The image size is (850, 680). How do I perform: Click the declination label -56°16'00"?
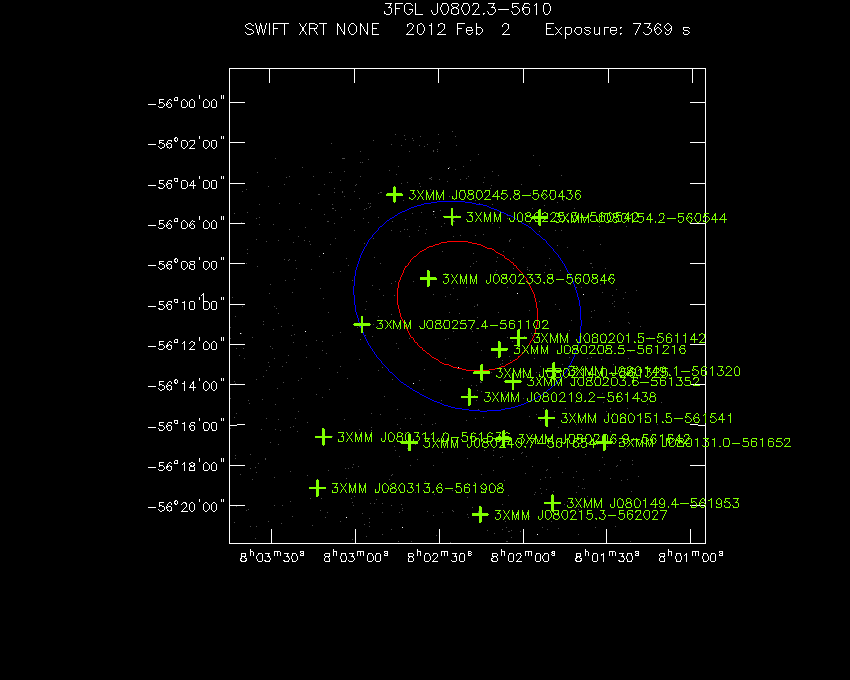pos(186,426)
